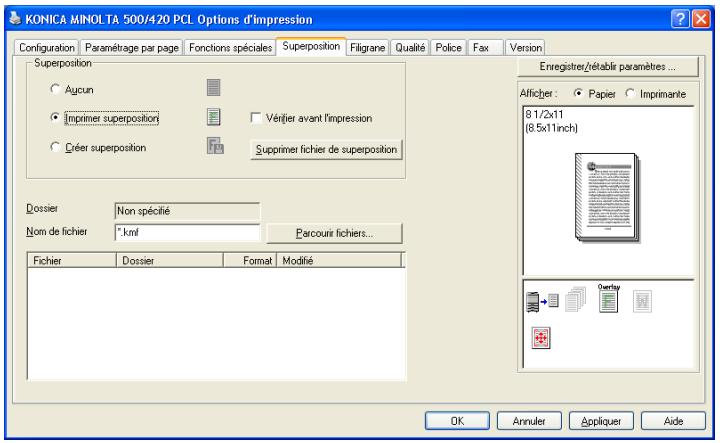Viewport: 720px width, 443px height.
Task: Open the Fax tab
Action: [485, 48]
